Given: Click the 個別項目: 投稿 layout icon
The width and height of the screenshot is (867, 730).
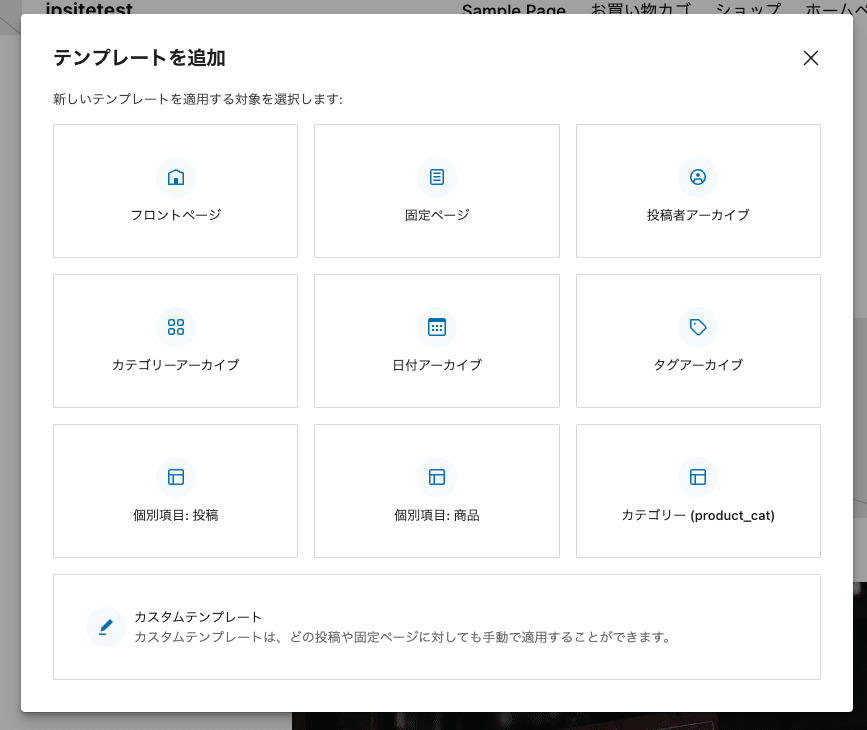Looking at the screenshot, I should [x=176, y=477].
